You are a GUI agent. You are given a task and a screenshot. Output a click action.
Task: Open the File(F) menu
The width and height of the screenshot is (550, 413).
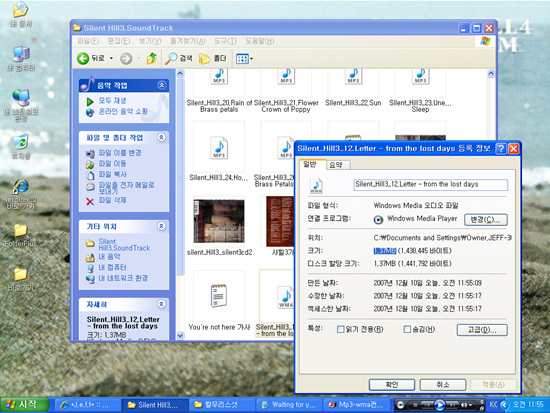(x=88, y=41)
